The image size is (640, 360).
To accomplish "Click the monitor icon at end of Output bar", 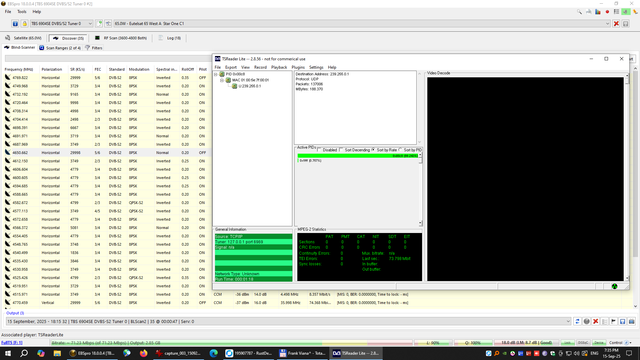I will [631, 322].
